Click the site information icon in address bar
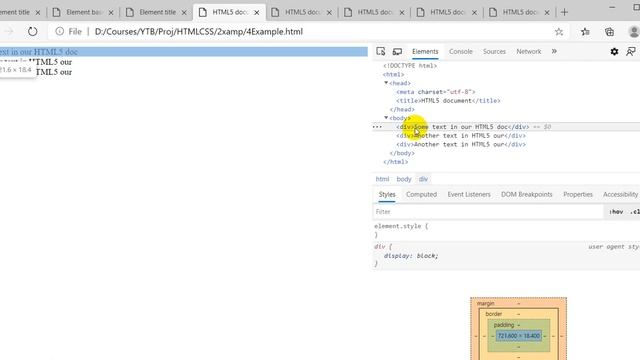640x360 pixels. click(60, 31)
